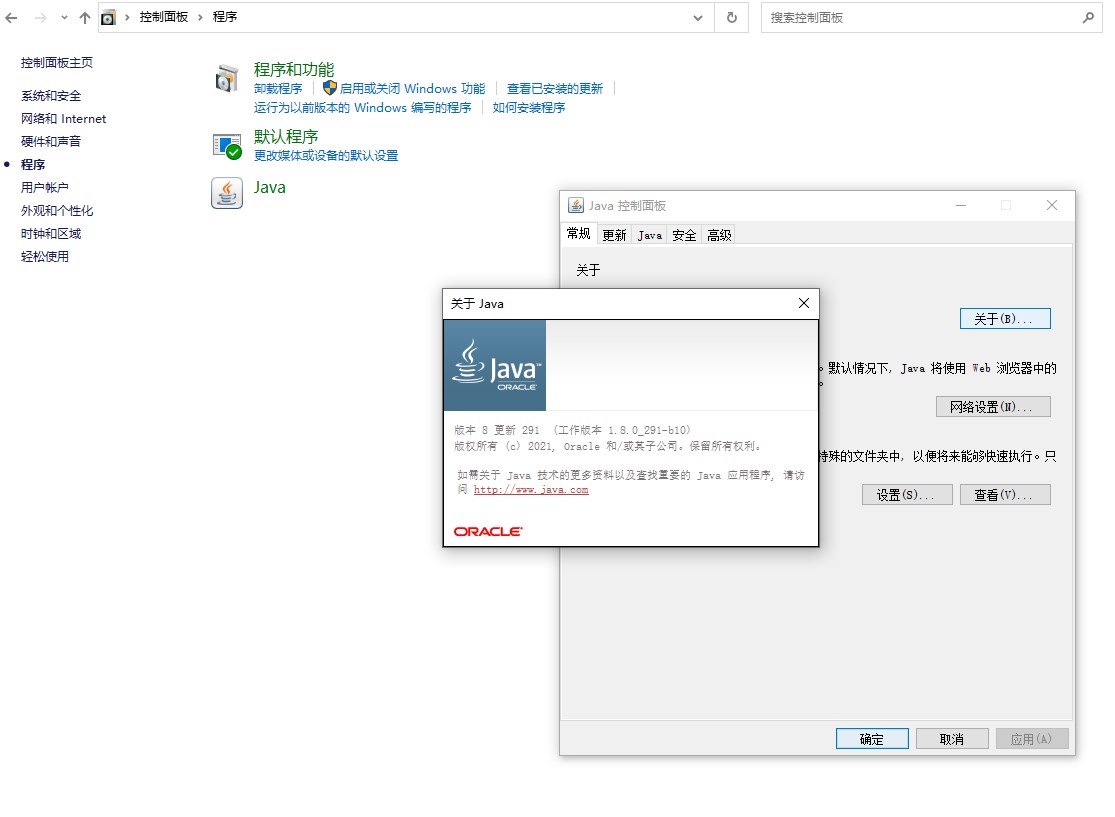The width and height of the screenshot is (1115, 817).
Task: Click the Programs and Features icon
Action: click(x=227, y=79)
